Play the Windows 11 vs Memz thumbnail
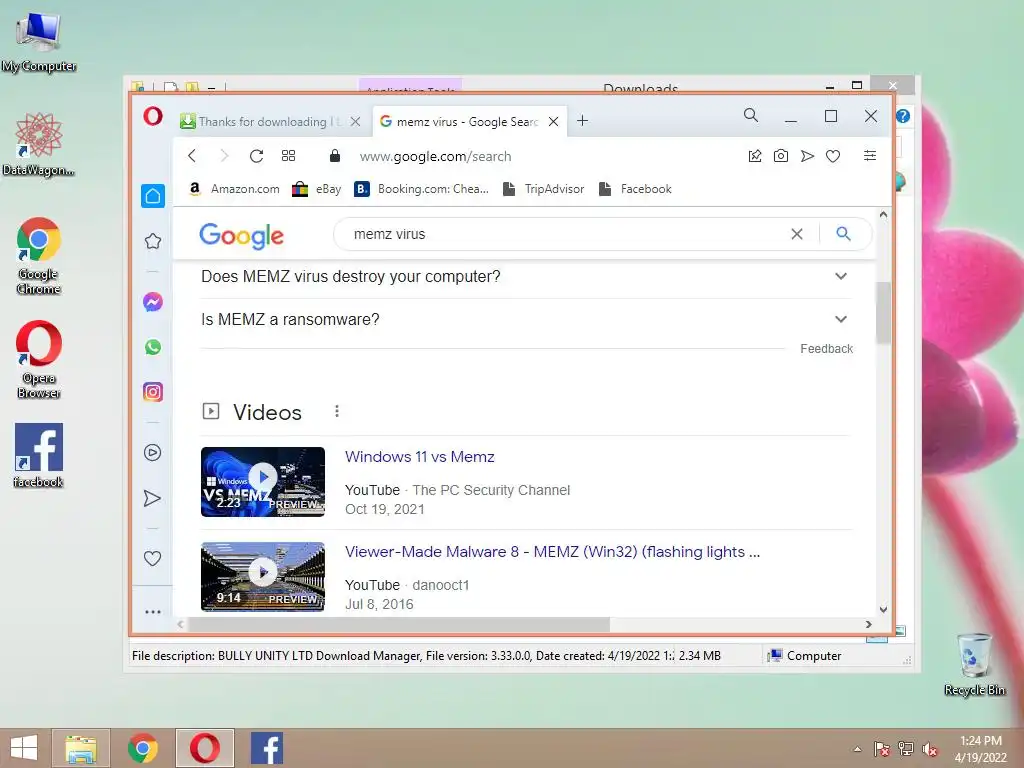 click(263, 482)
